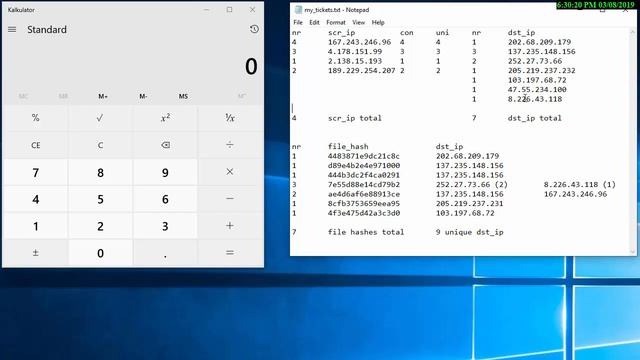The width and height of the screenshot is (640, 360).
Task: Click hash d89e4b2e4e971000
Action: 363,165
